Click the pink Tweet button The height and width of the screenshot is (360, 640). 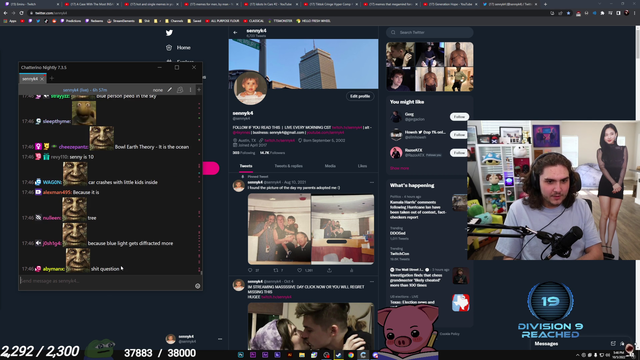point(211,168)
